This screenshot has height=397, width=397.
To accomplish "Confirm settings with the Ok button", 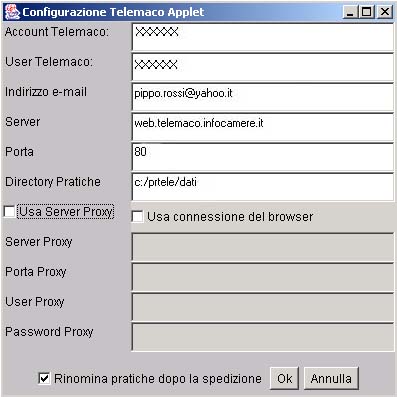I will [284, 378].
